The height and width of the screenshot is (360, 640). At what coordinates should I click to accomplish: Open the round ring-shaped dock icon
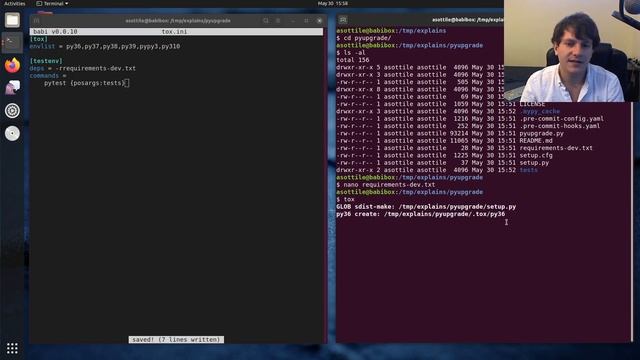click(12, 111)
